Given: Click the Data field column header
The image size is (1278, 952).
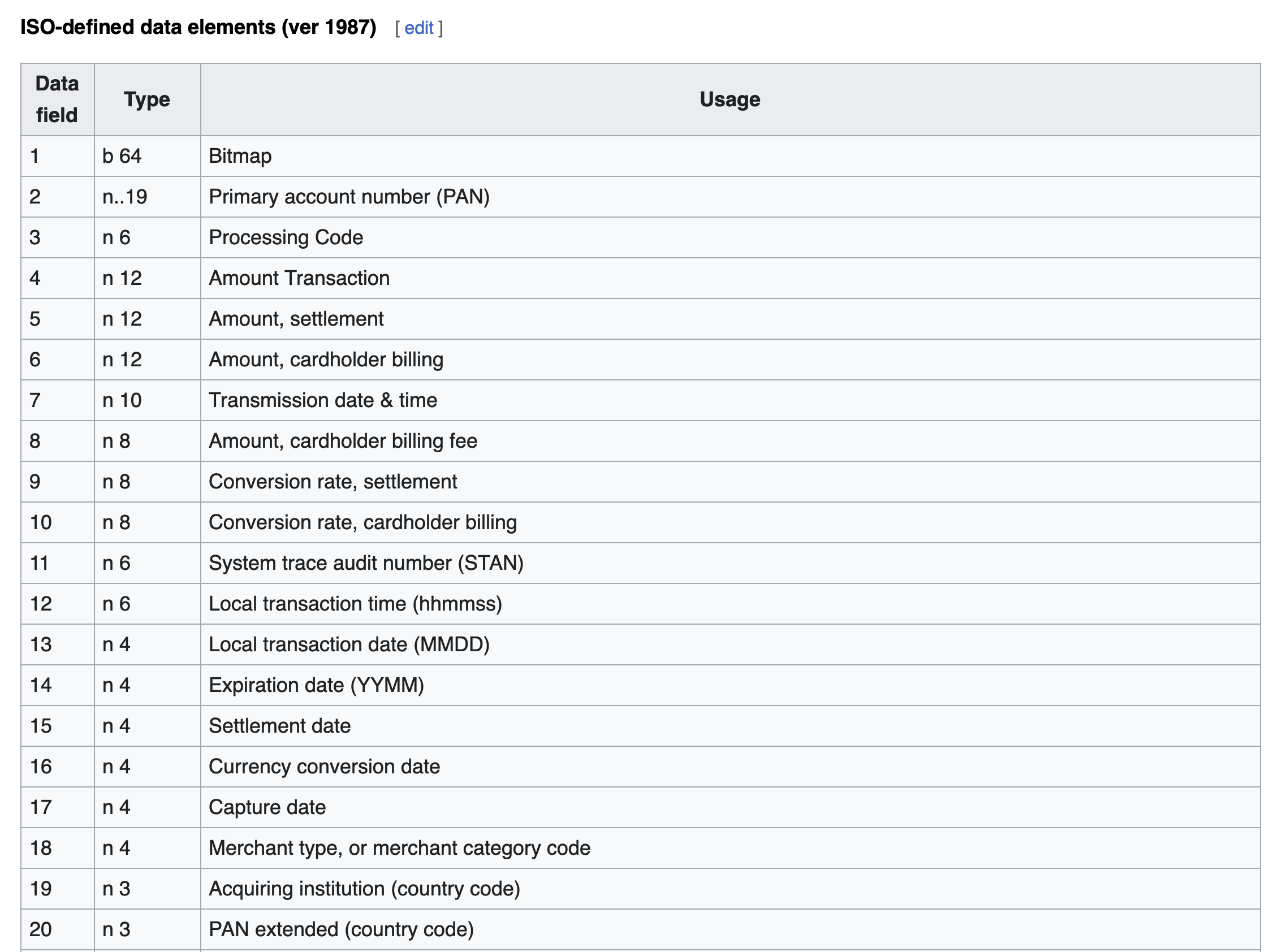Looking at the screenshot, I should point(57,99).
